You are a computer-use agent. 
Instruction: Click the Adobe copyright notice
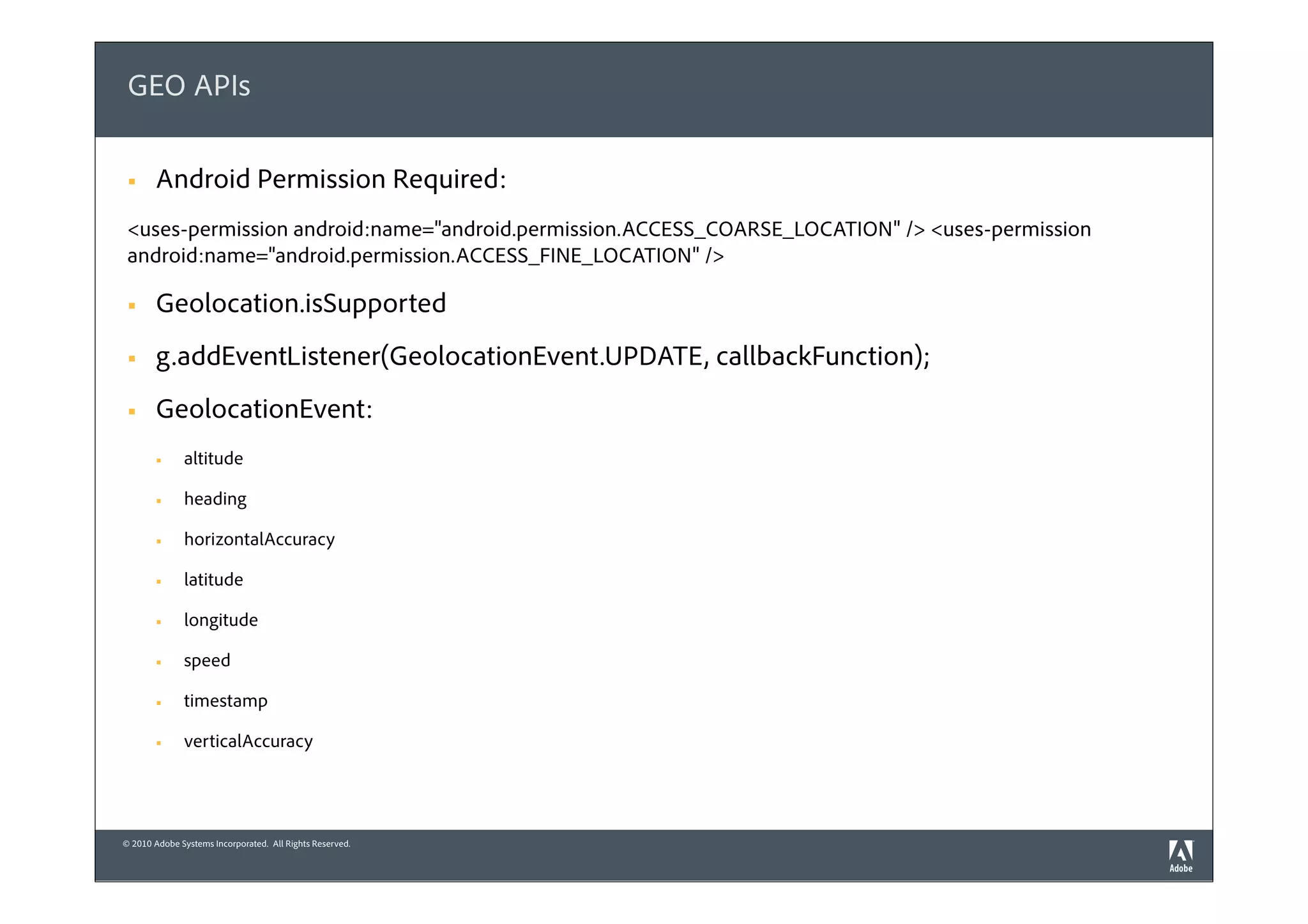tap(236, 844)
